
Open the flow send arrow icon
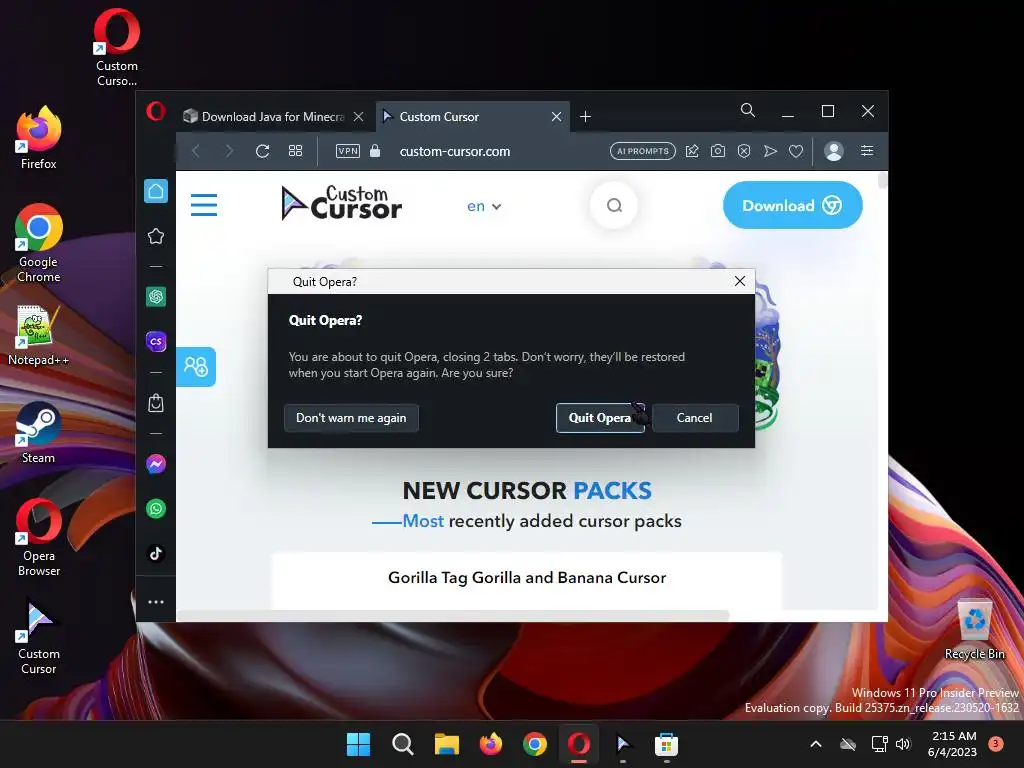(771, 152)
